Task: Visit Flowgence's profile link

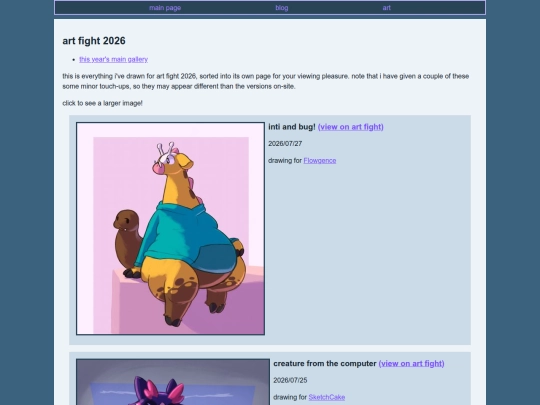Action: [x=320, y=160]
